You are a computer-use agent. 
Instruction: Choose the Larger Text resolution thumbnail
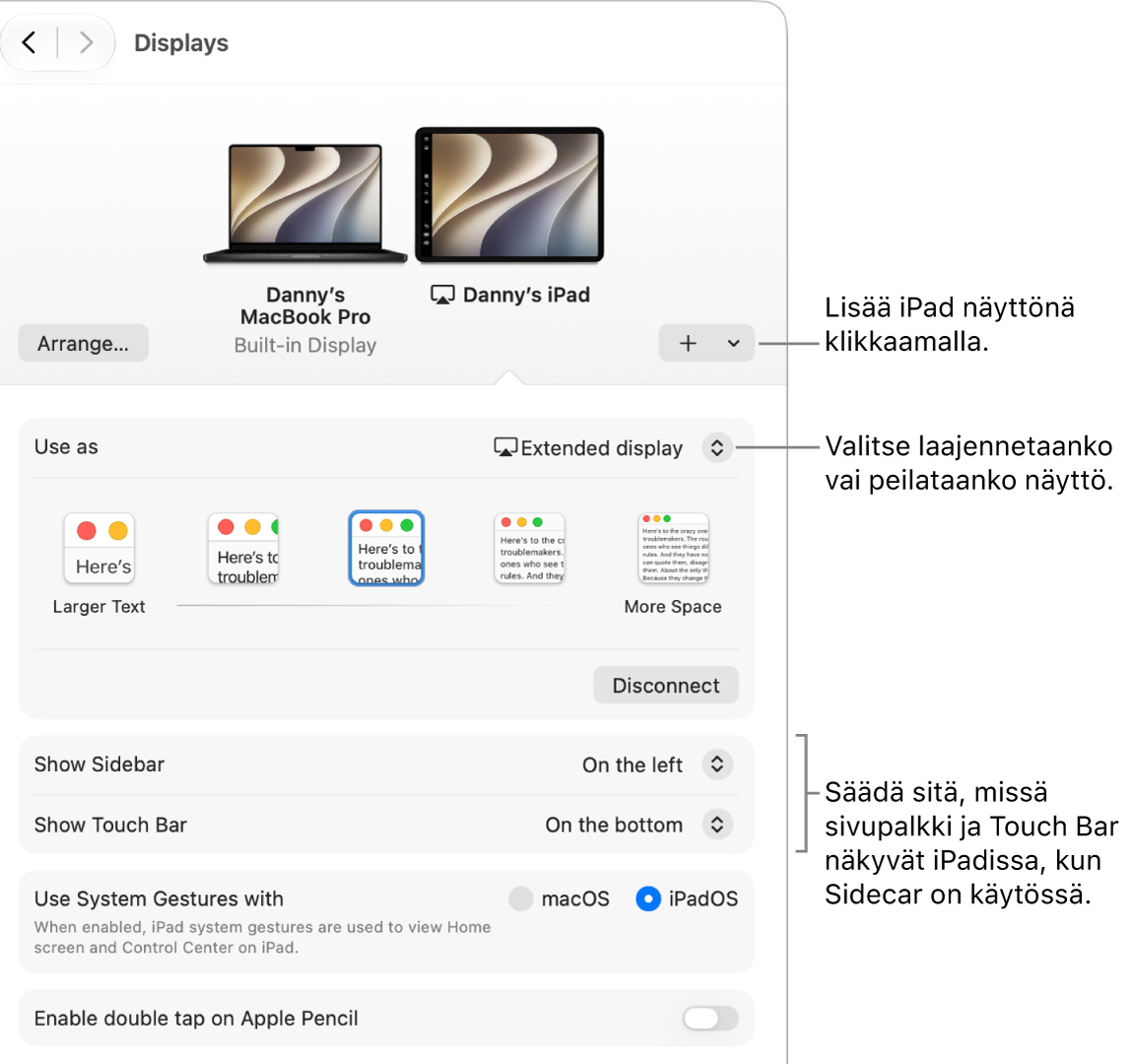[100, 549]
